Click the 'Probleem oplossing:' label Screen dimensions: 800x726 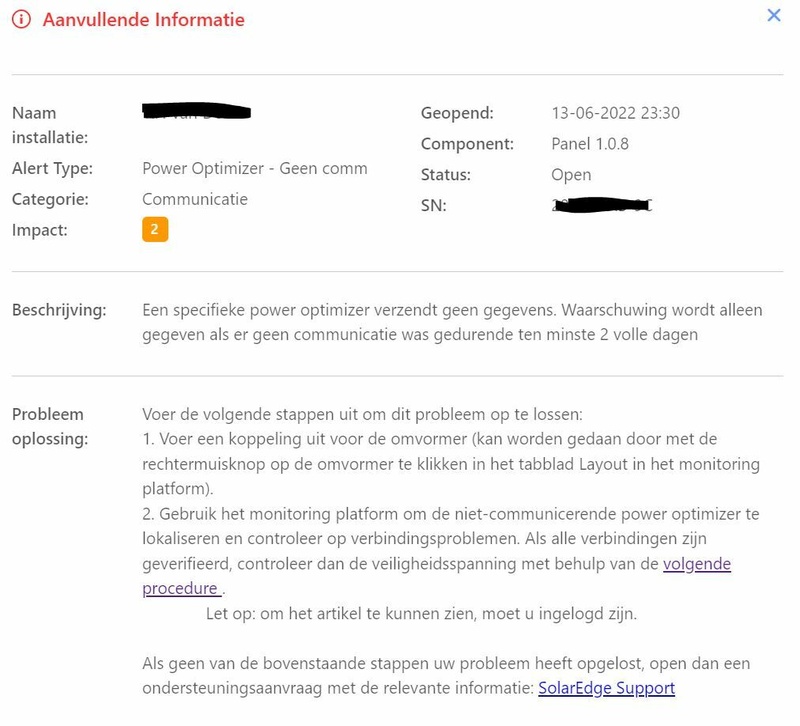[50, 426]
